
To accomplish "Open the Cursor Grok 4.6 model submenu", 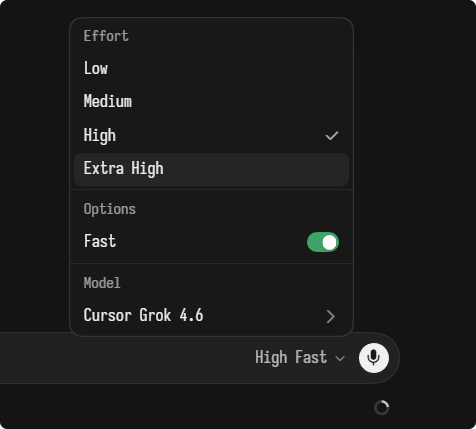I will pos(211,315).
